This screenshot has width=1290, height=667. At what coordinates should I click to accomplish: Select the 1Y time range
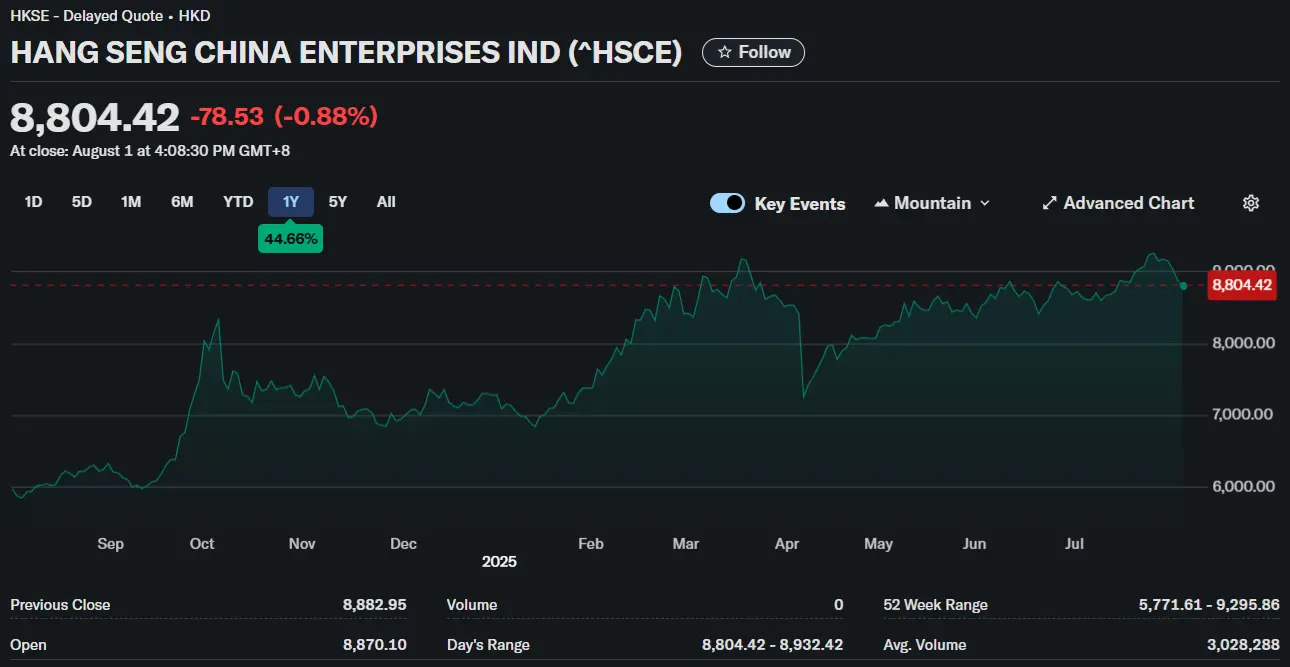(x=291, y=202)
